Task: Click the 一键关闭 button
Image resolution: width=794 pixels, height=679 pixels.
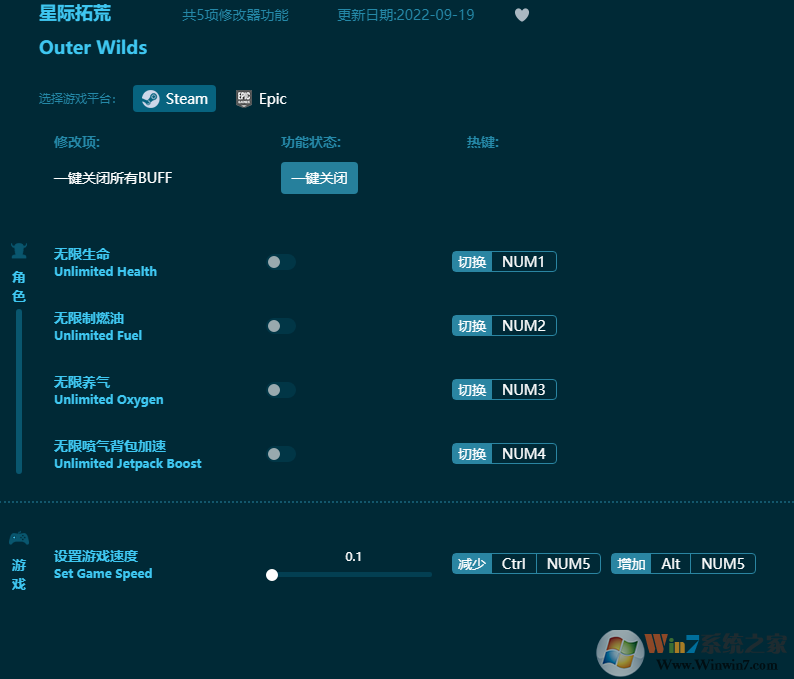Action: click(x=320, y=178)
